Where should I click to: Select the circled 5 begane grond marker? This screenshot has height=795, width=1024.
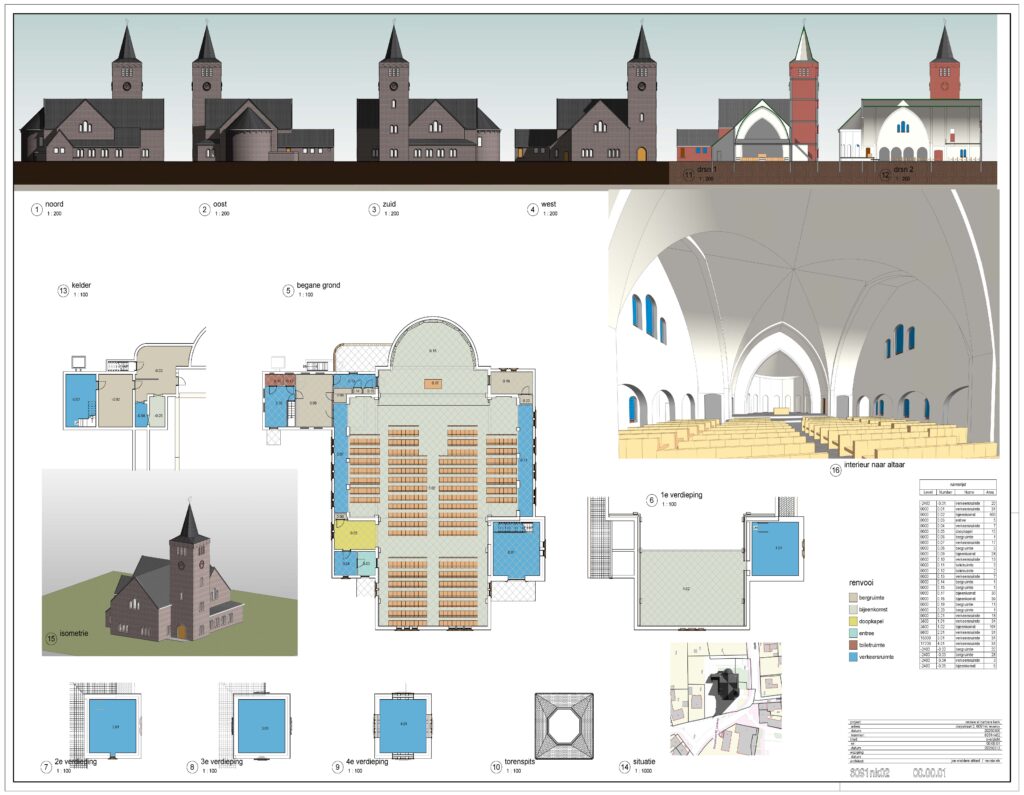pyautogui.click(x=288, y=291)
